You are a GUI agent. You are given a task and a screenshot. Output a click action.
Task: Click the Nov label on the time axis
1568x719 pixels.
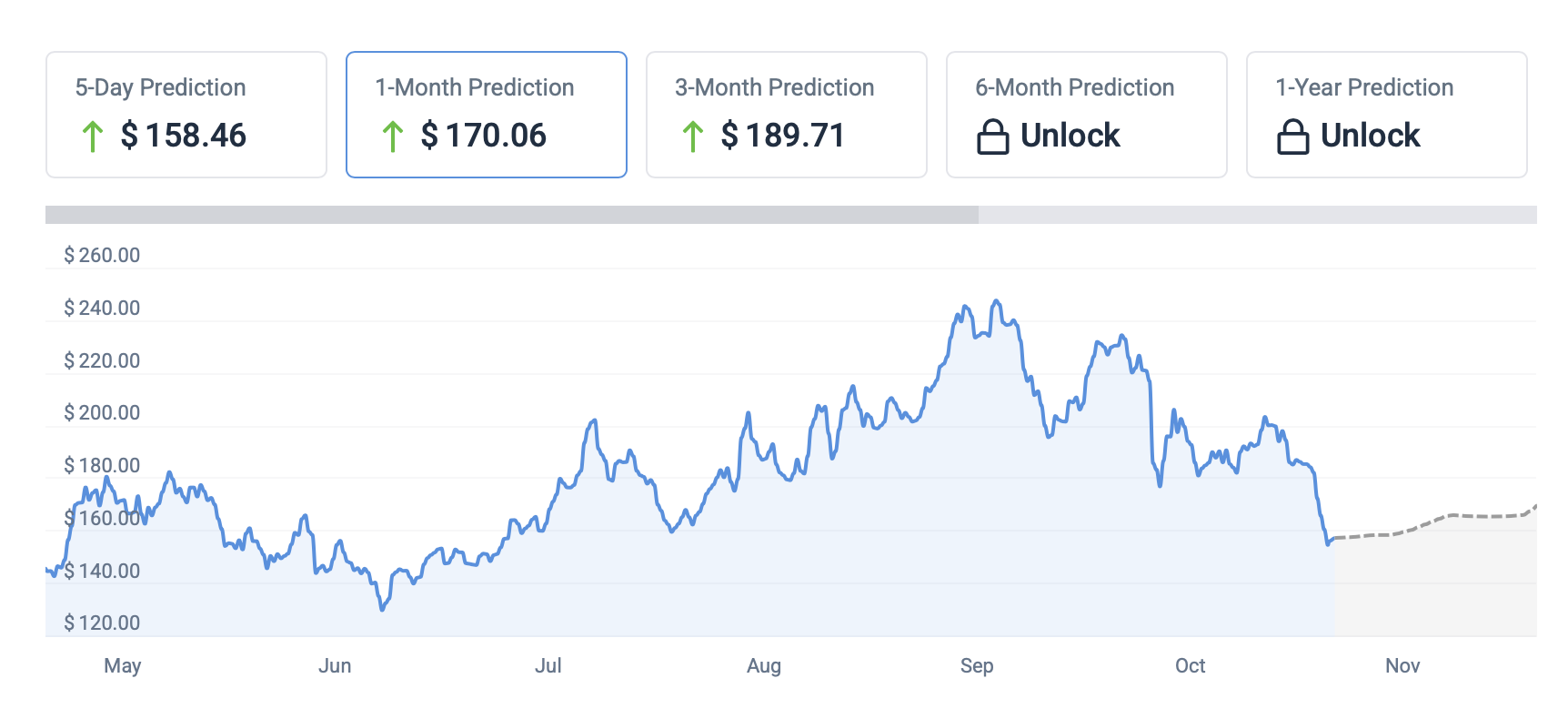[x=1402, y=665]
